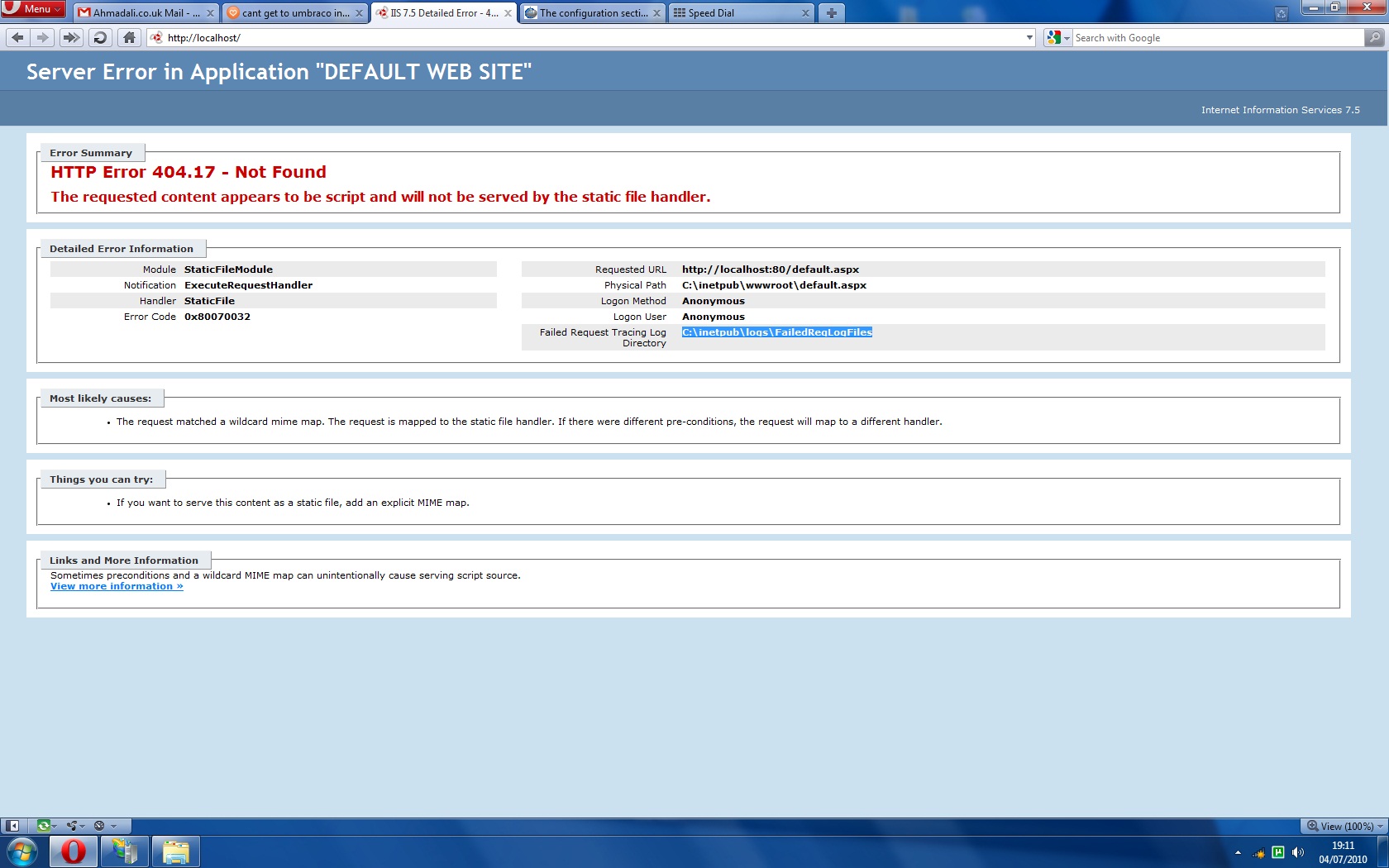The height and width of the screenshot is (868, 1389).
Task: Open the Opera Turbo dropdown arrow
Action: click(114, 826)
